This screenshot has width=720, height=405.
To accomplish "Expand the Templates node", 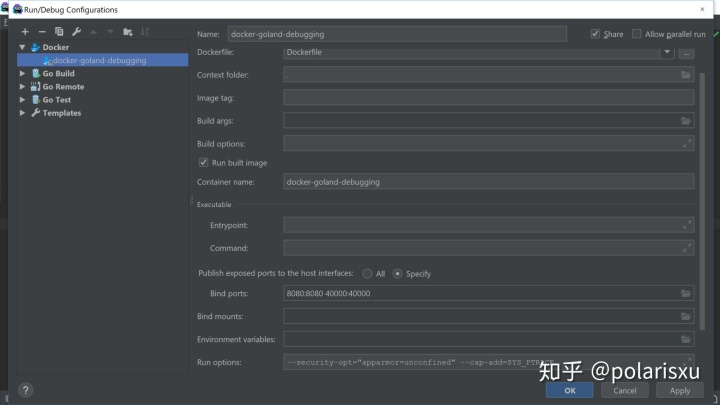I will [x=22, y=113].
